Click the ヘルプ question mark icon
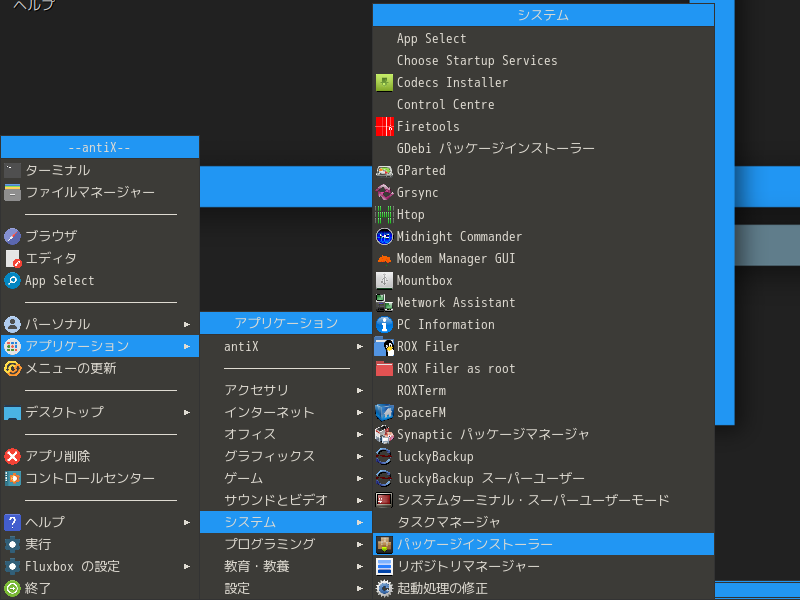 (12, 522)
